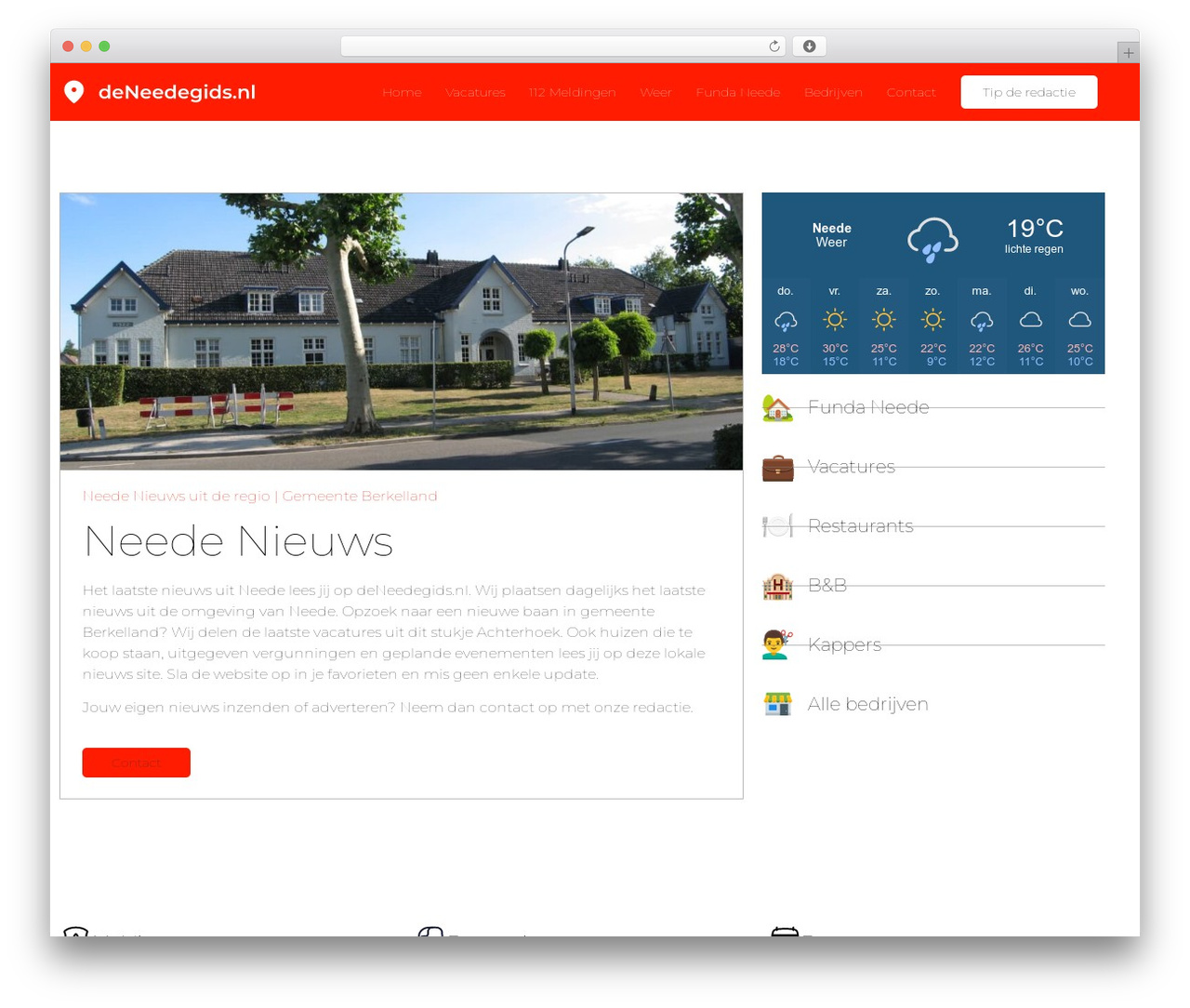Open the Funda Neede sidebar link
Screen dimensions: 1190x1008
868,407
